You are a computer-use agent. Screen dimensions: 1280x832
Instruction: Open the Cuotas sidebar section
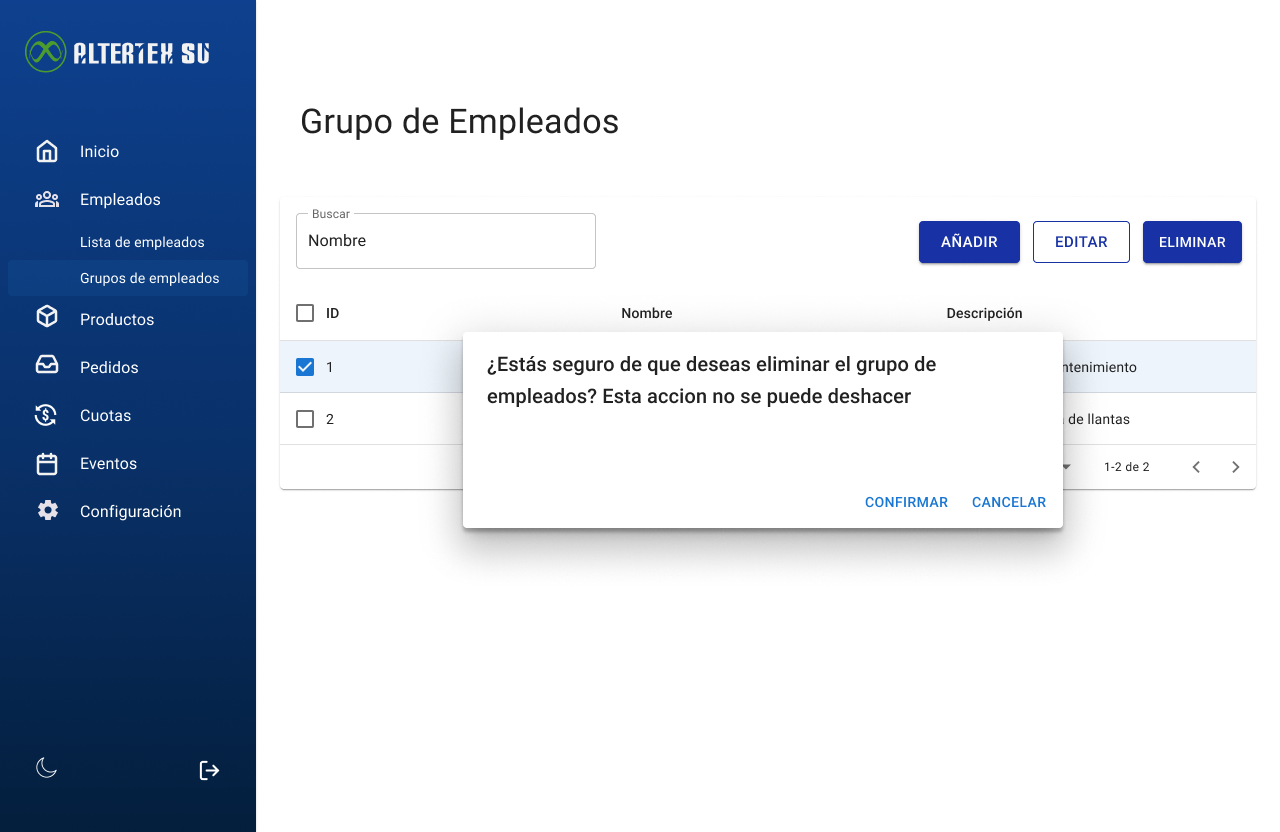point(128,416)
